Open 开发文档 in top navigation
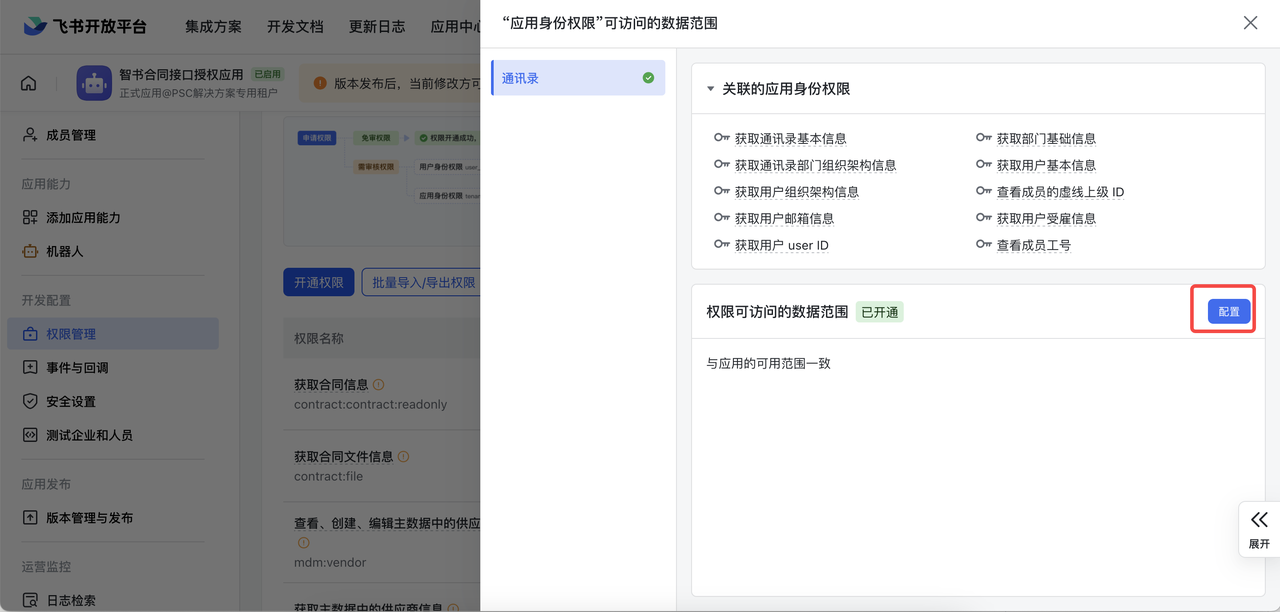The height and width of the screenshot is (612, 1280). (x=295, y=26)
